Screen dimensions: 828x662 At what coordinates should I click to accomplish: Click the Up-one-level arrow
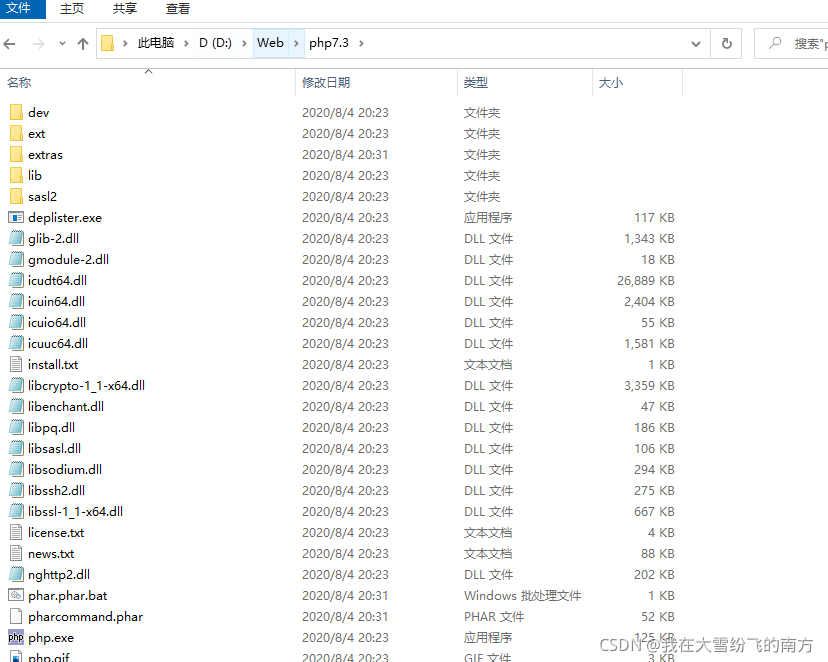82,43
